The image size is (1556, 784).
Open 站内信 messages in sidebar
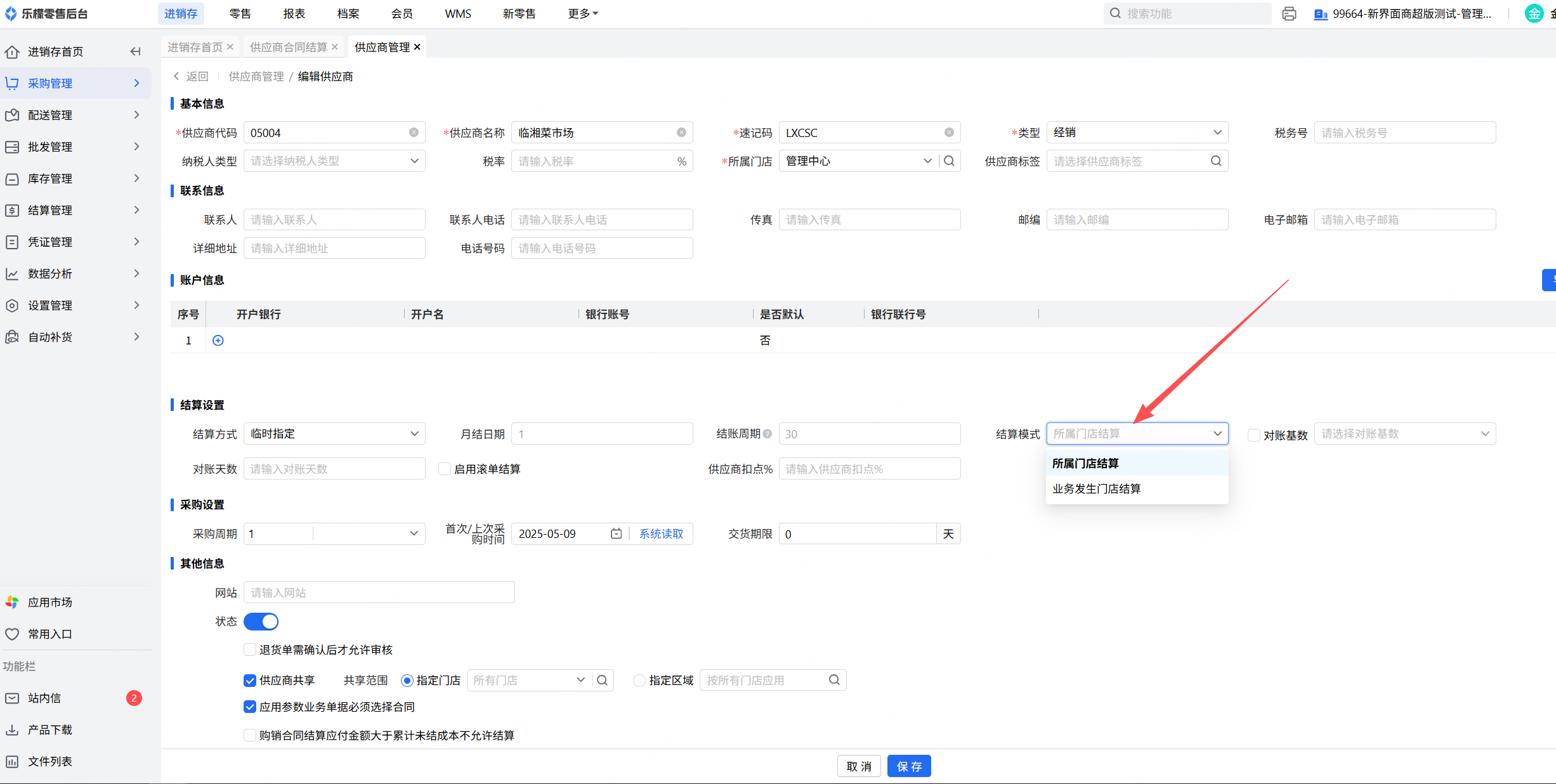[x=44, y=698]
